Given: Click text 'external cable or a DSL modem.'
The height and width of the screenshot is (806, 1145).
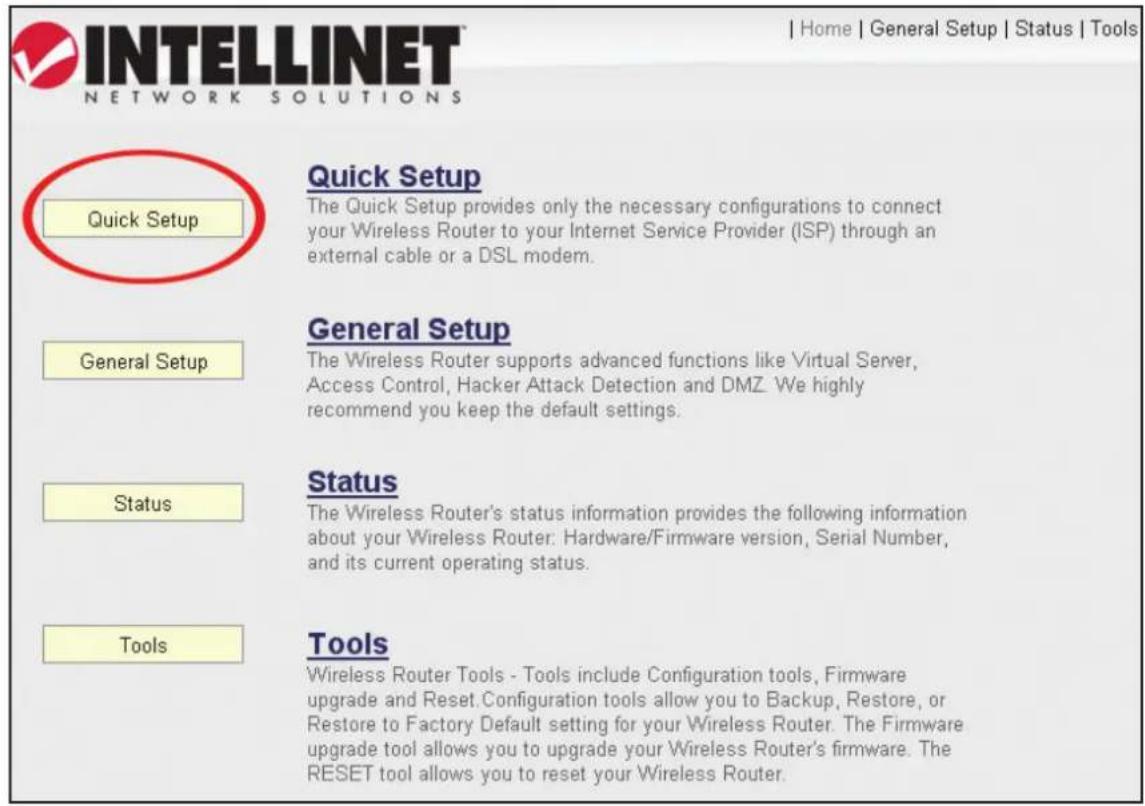Looking at the screenshot, I should click(451, 256).
